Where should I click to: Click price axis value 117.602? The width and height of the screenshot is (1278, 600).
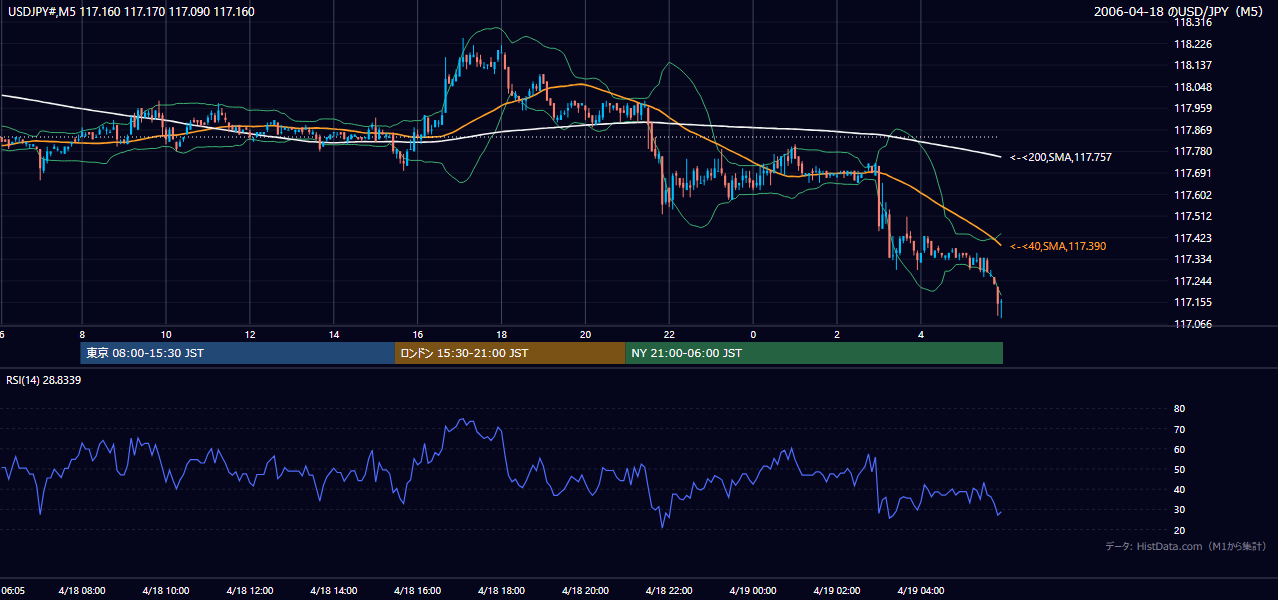click(x=1193, y=195)
